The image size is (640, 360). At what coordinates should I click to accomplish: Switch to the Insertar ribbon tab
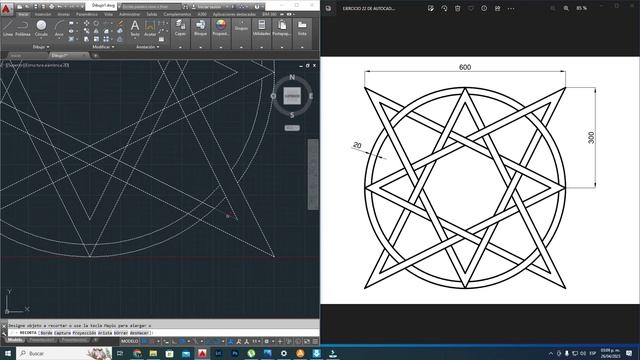point(42,14)
